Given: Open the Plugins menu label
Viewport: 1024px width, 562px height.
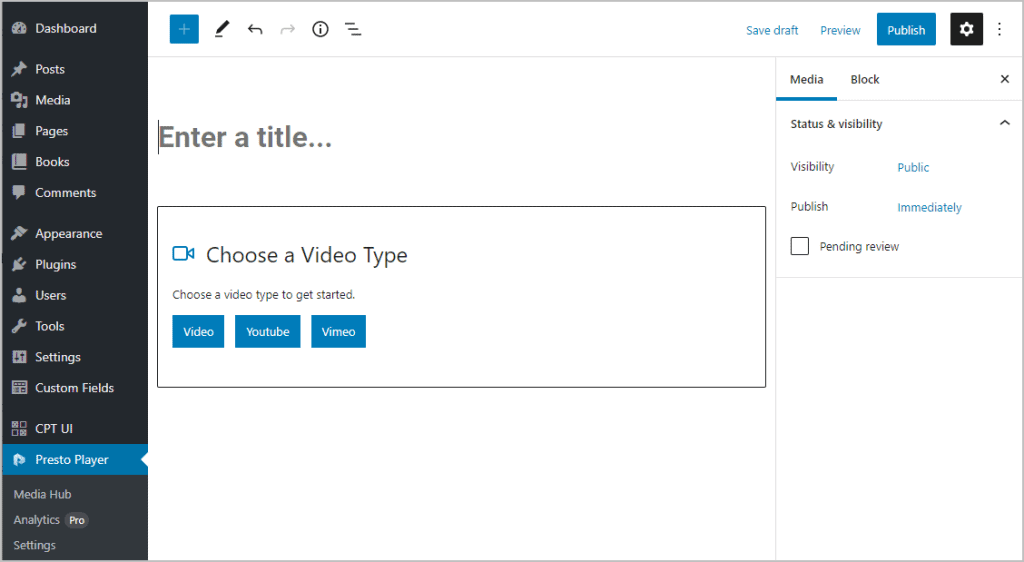Looking at the screenshot, I should 56,264.
